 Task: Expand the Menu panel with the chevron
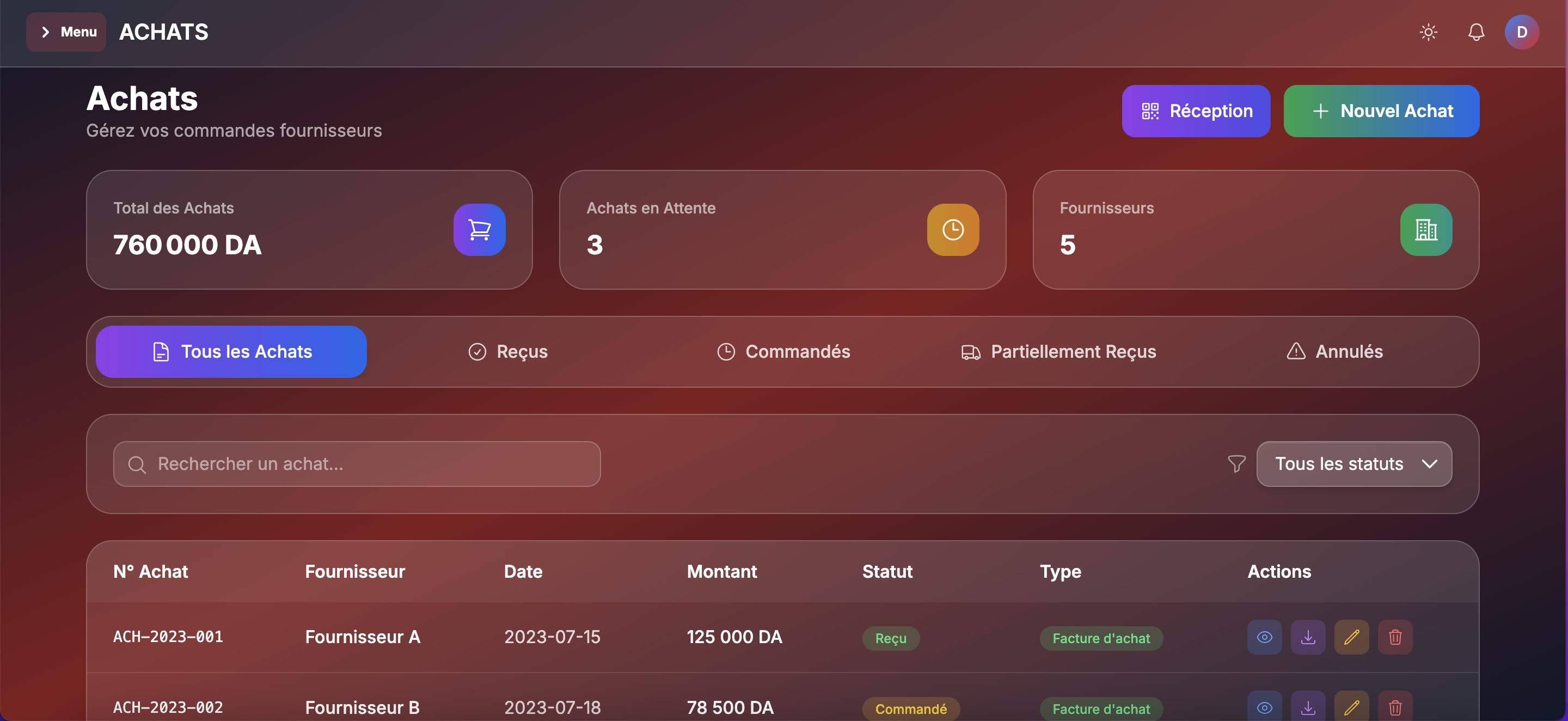point(46,32)
